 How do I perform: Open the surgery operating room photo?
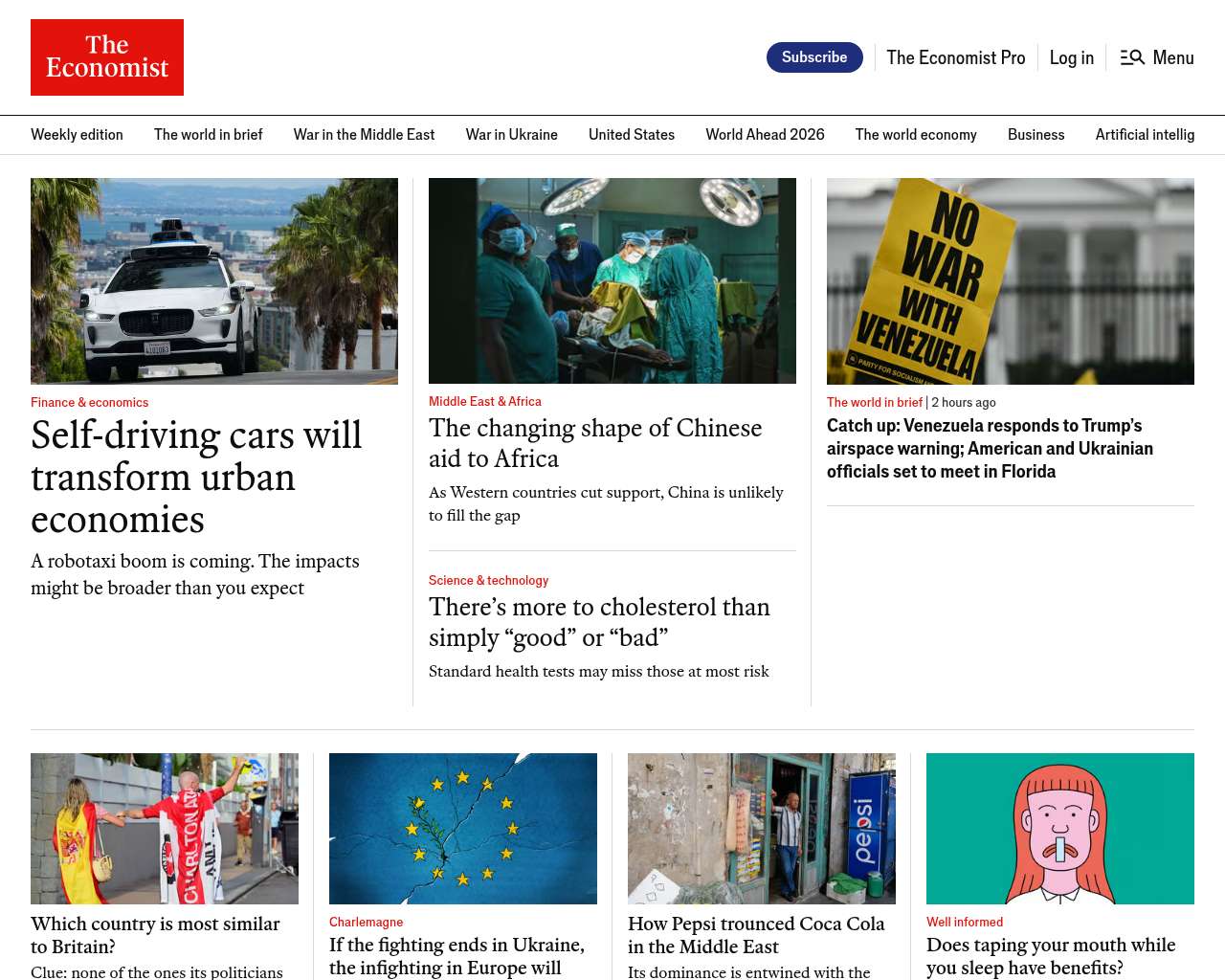[612, 280]
